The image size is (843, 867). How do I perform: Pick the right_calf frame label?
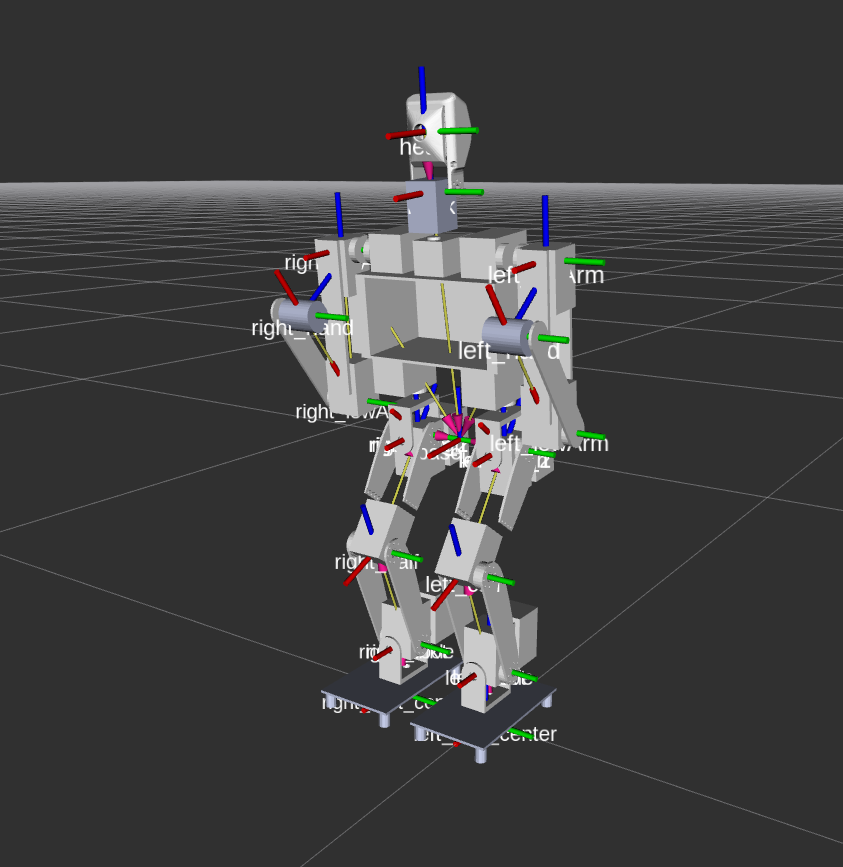(x=376, y=562)
